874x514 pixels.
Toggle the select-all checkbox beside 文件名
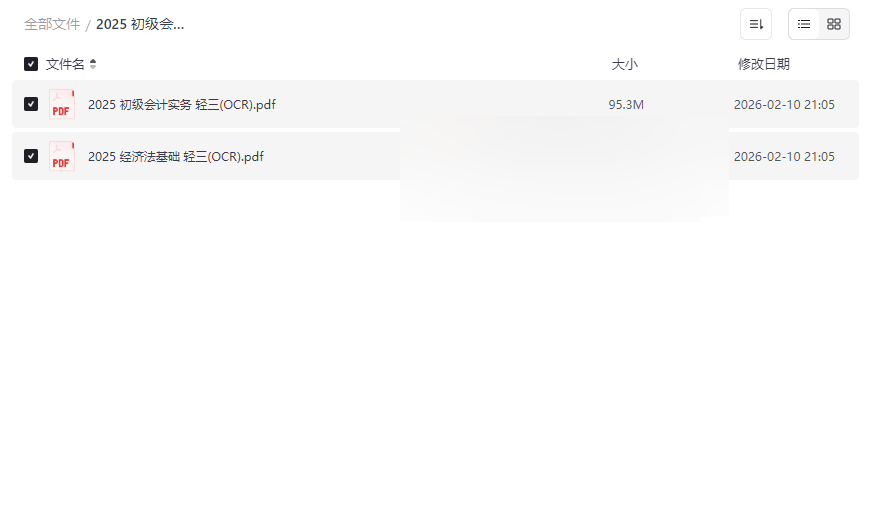click(x=31, y=64)
